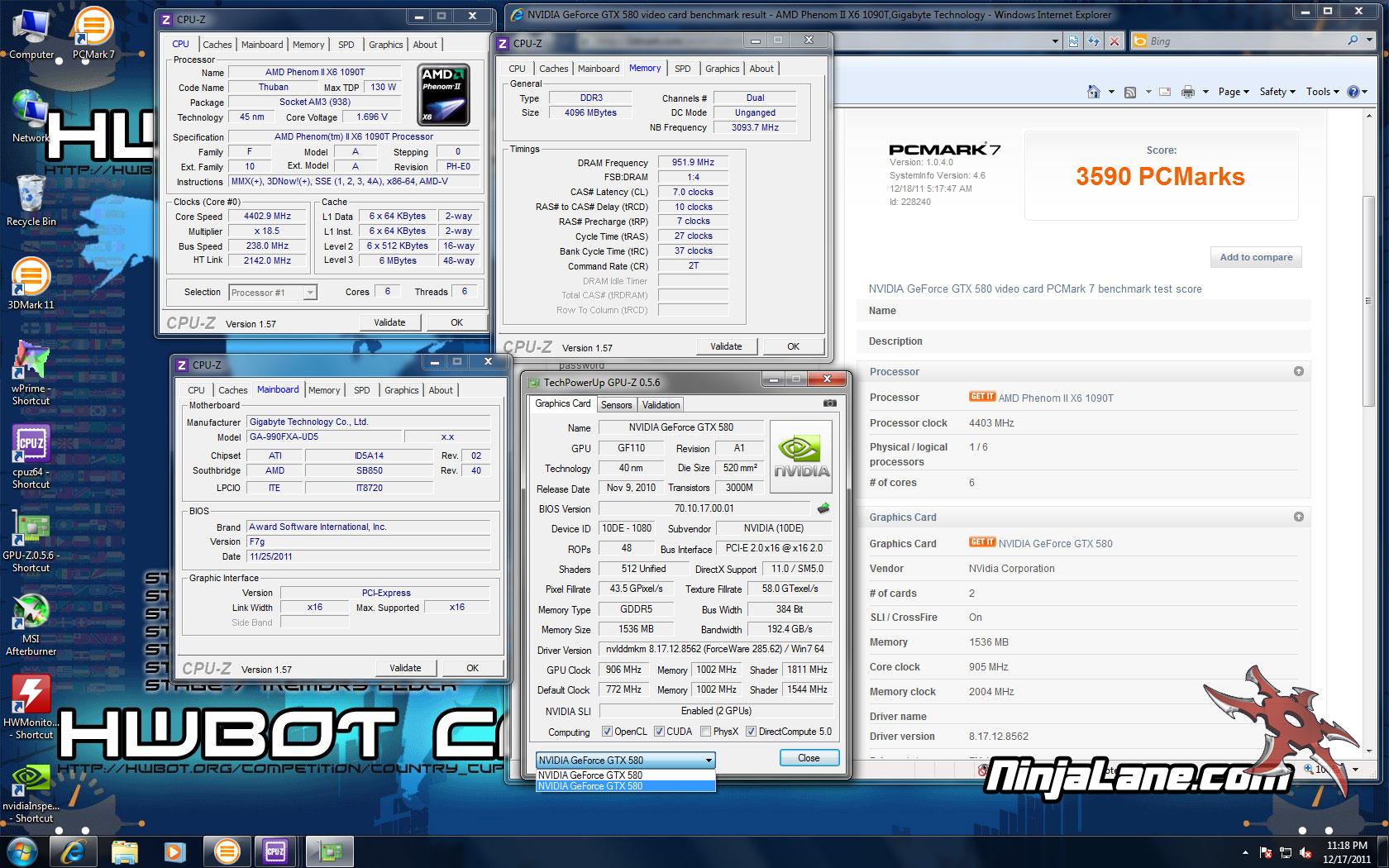Open the MSI Afterburner desktop icon

tap(31, 624)
